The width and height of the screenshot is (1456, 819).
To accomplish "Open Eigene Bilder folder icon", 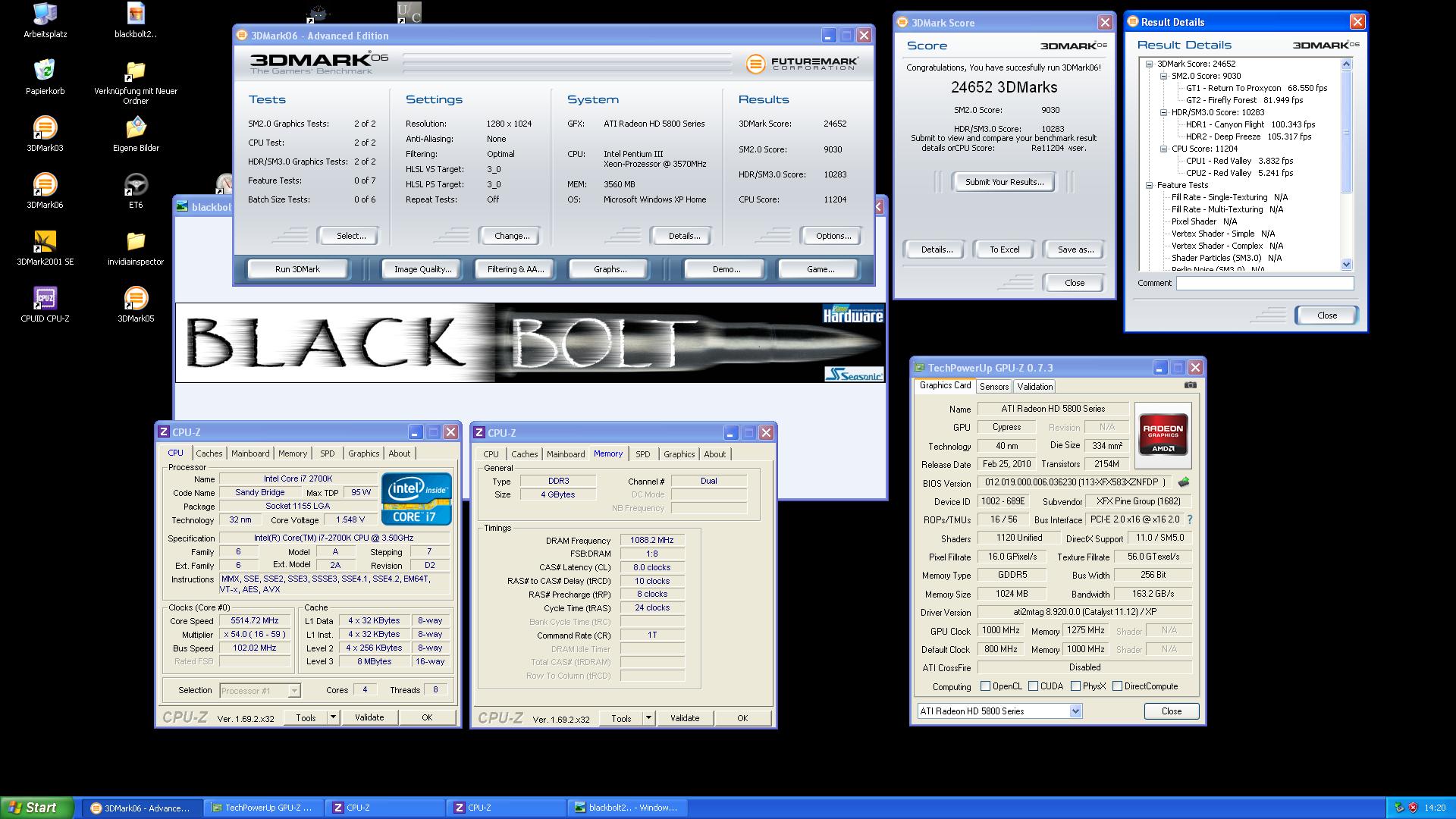I will (136, 134).
